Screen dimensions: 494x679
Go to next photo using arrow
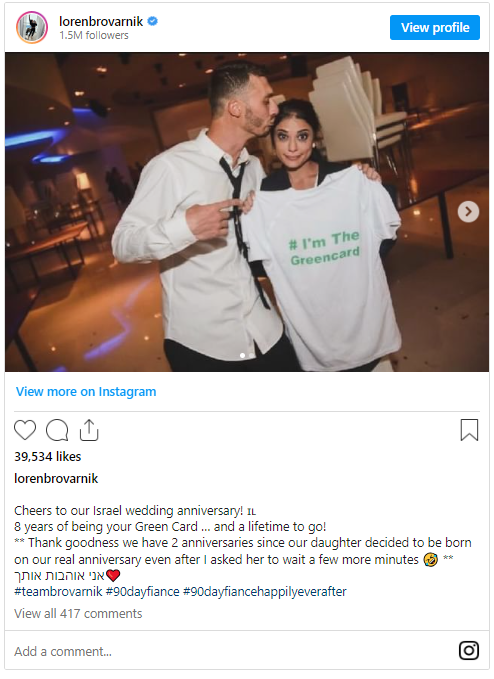(468, 212)
